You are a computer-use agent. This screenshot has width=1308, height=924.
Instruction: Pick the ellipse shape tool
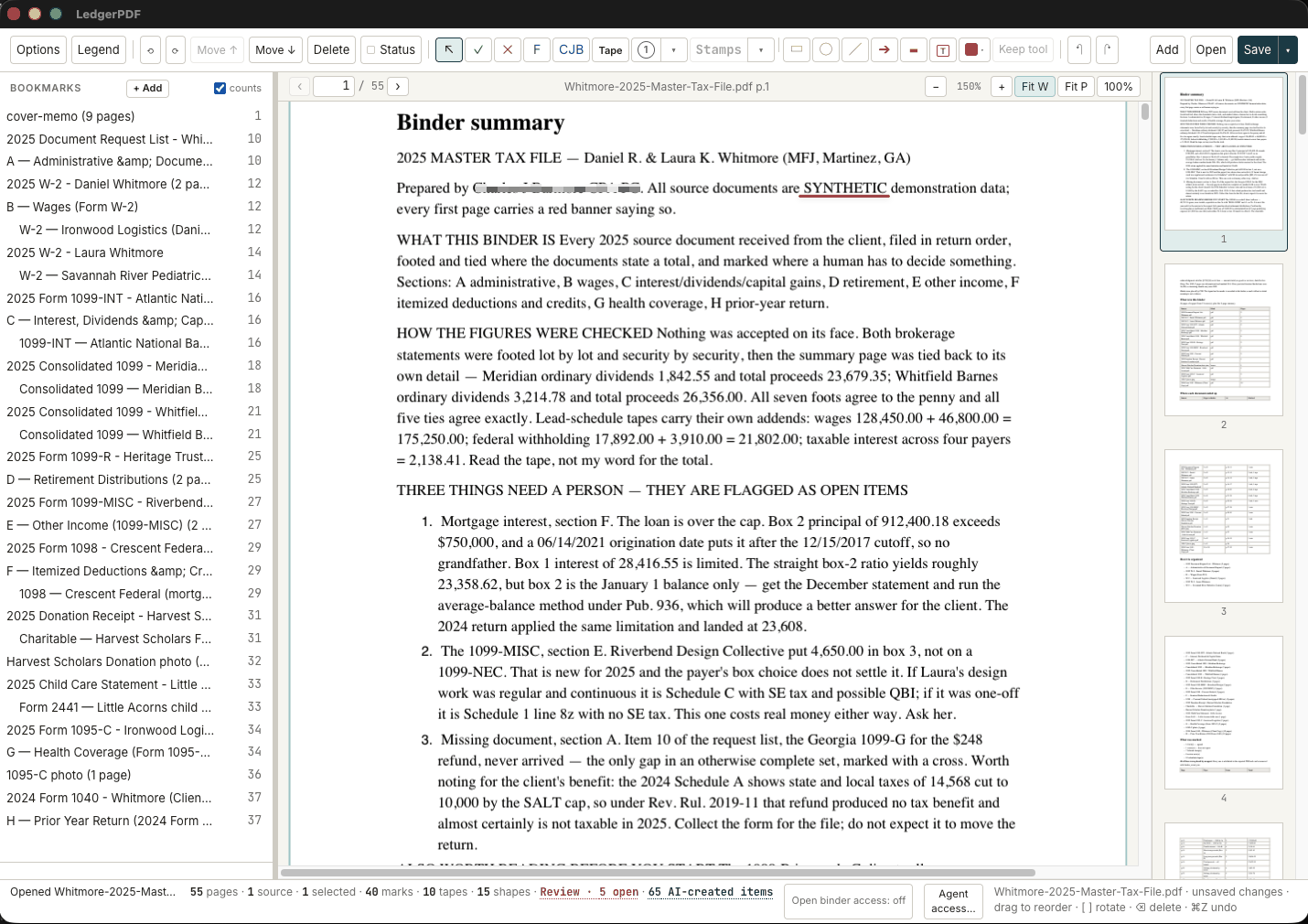pos(826,49)
